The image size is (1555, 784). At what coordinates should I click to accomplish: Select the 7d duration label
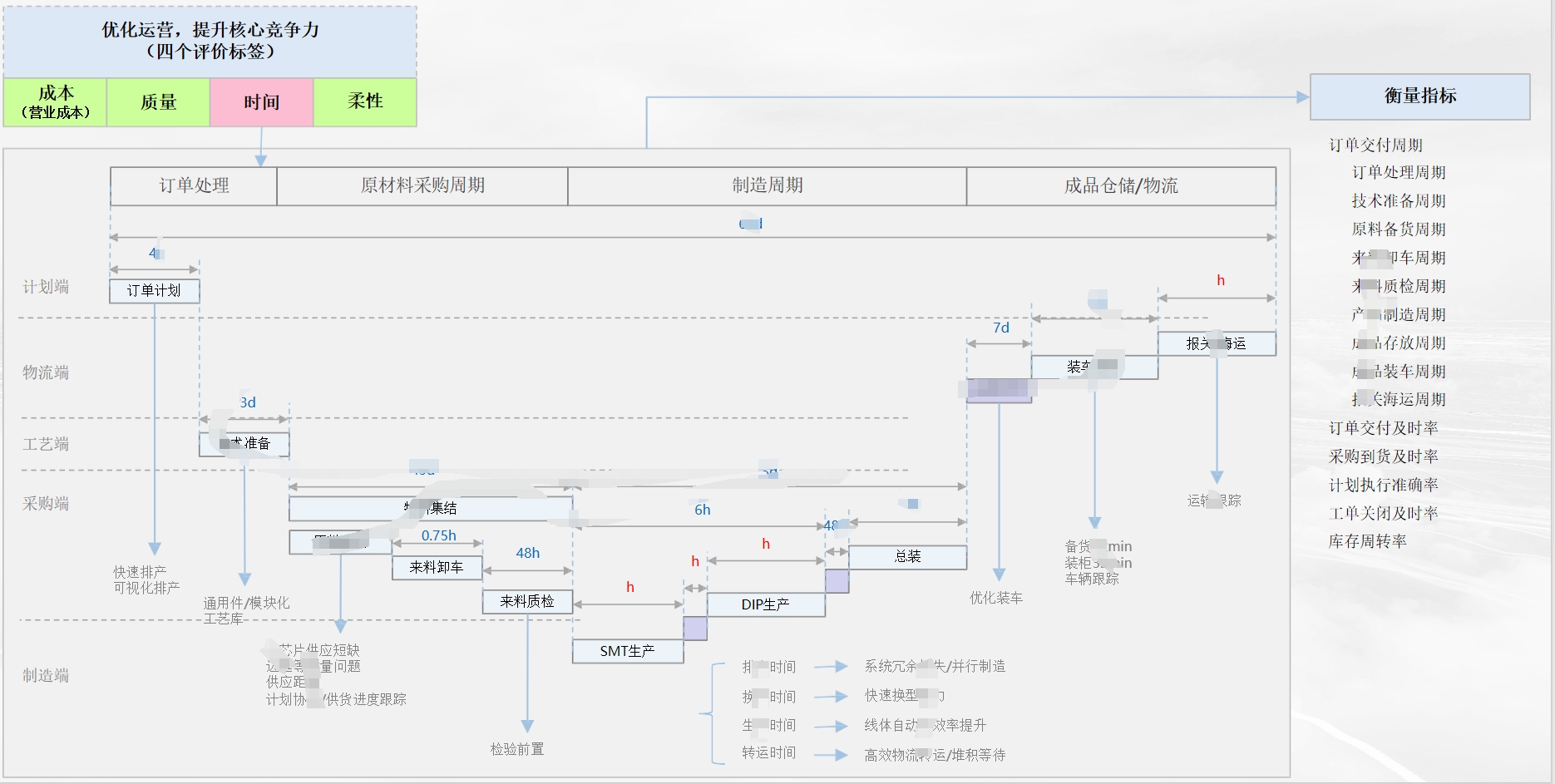click(x=1001, y=328)
